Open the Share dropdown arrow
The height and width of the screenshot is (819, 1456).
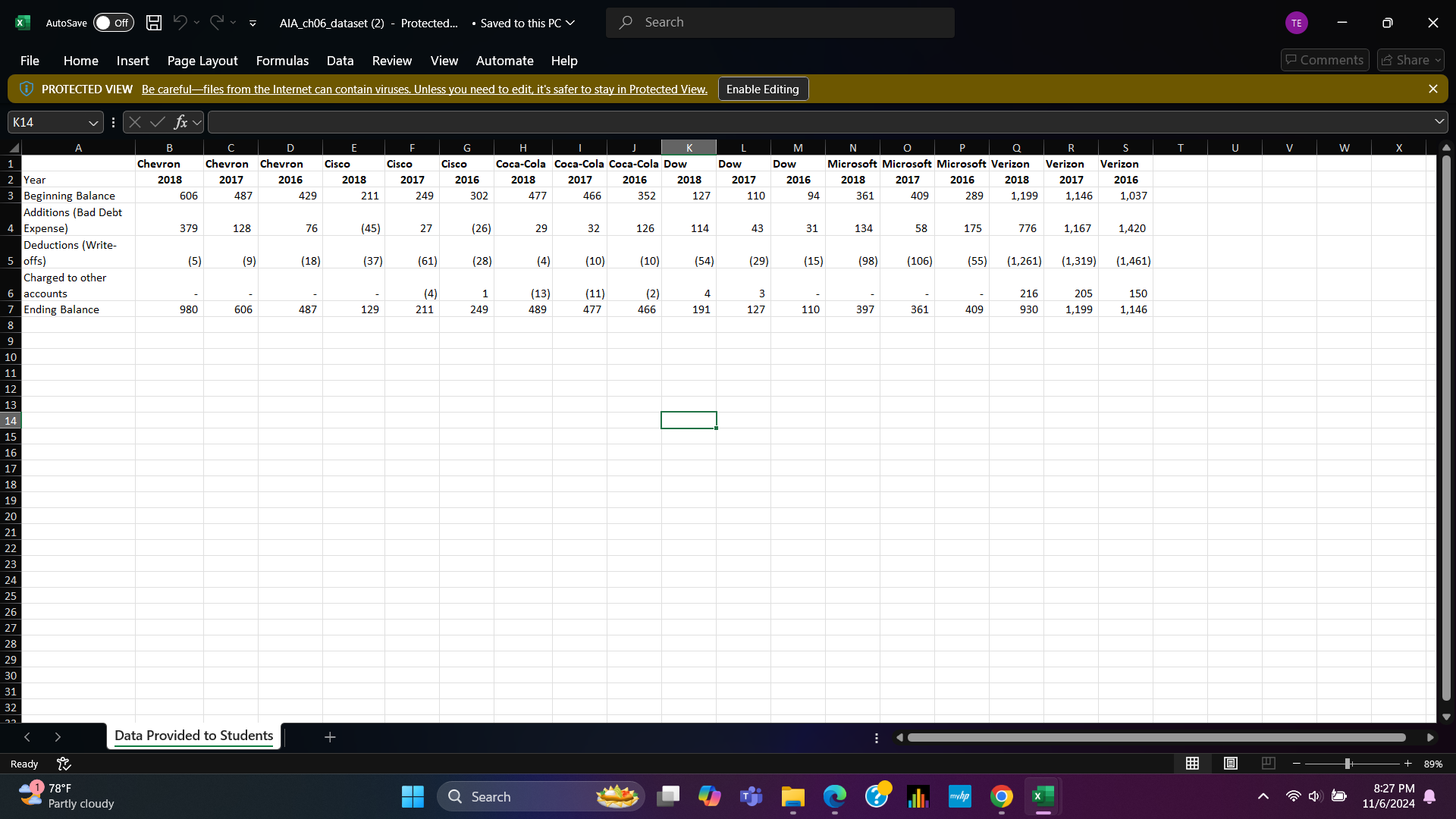tap(1439, 60)
